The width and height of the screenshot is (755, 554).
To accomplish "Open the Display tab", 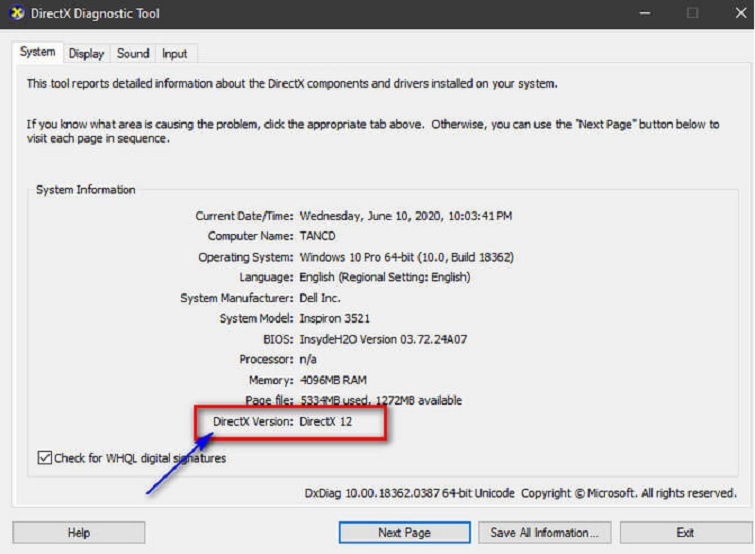I will pyautogui.click(x=86, y=54).
